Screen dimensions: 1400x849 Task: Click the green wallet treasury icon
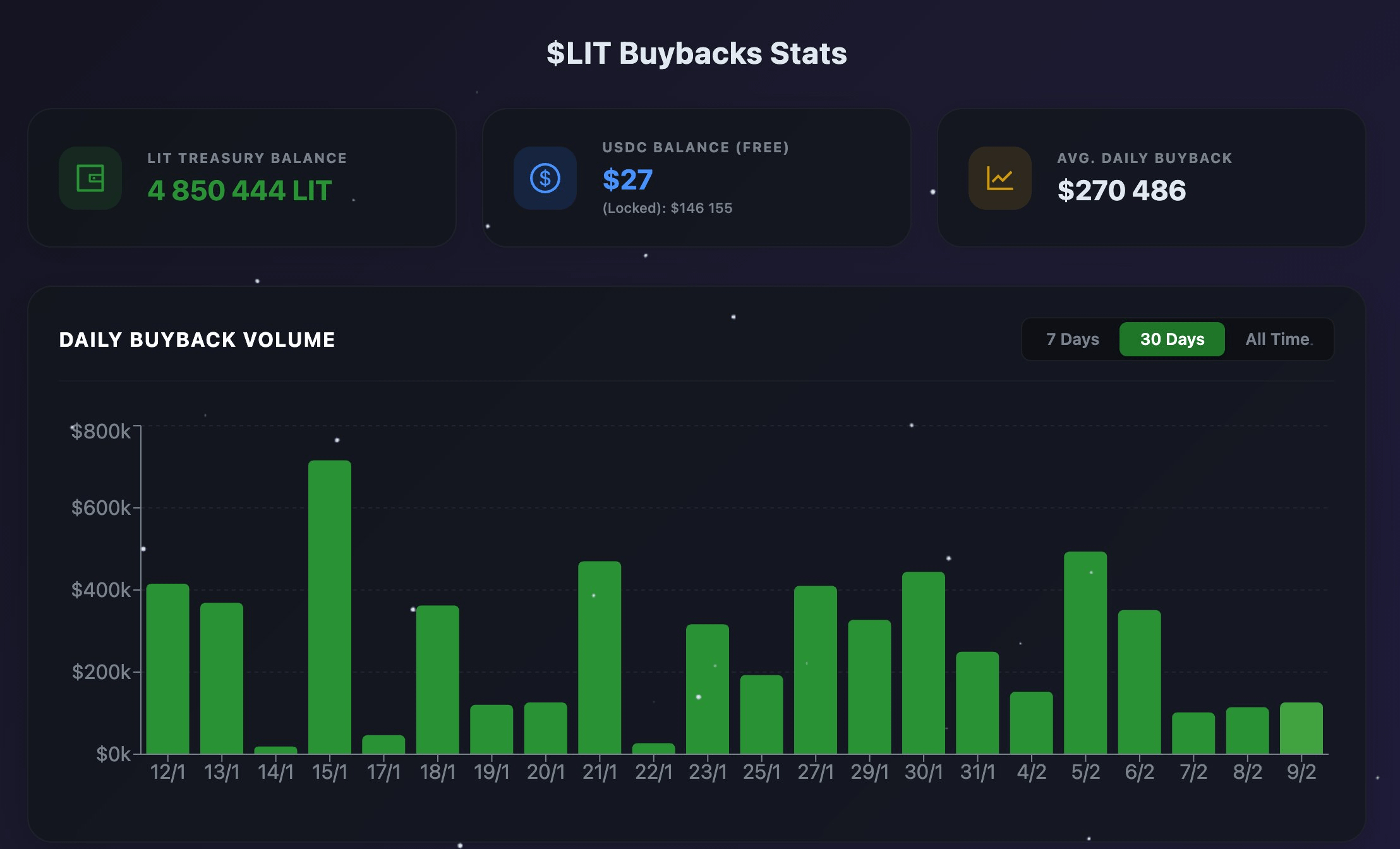coord(90,178)
